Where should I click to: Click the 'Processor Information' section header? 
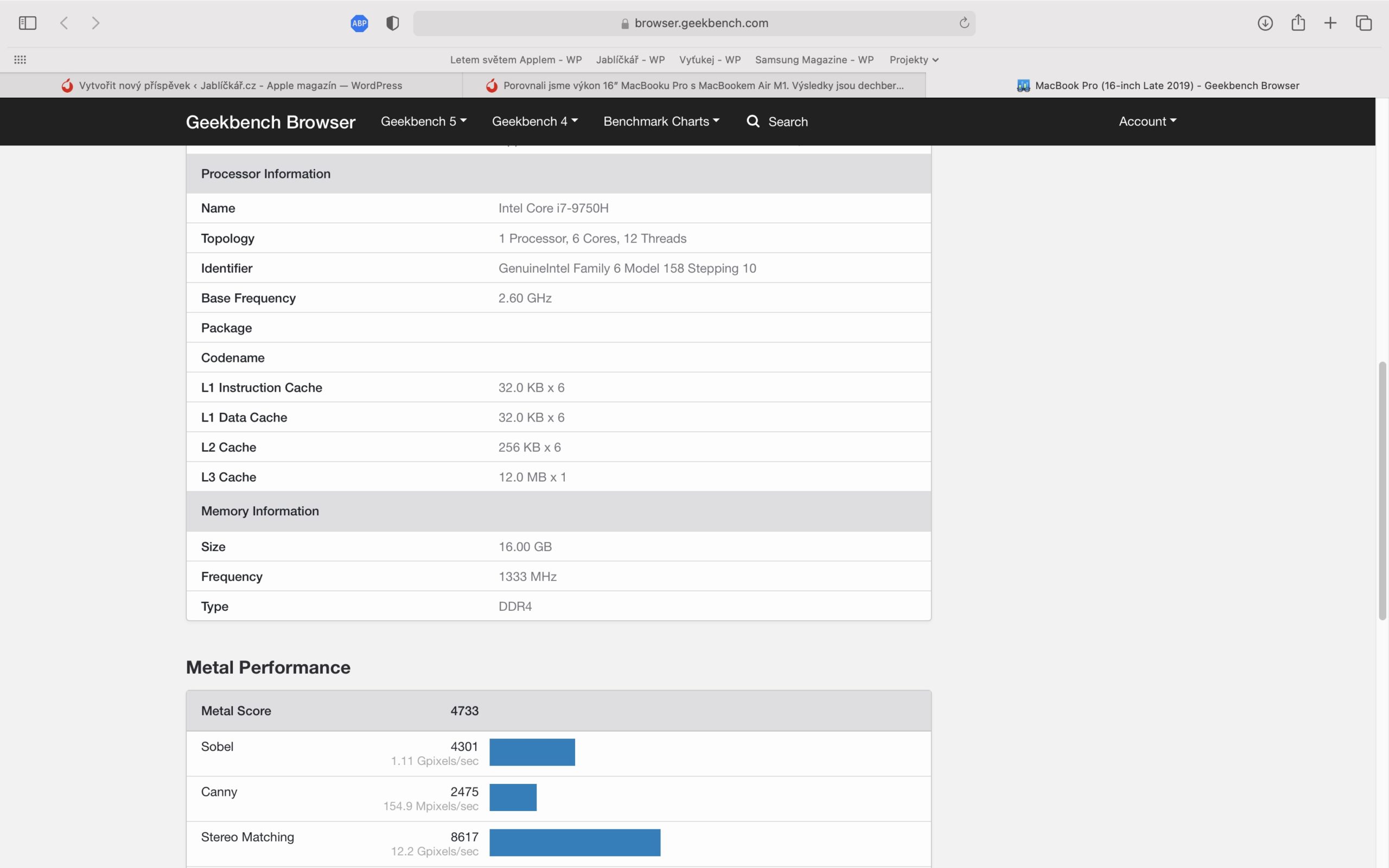point(266,174)
